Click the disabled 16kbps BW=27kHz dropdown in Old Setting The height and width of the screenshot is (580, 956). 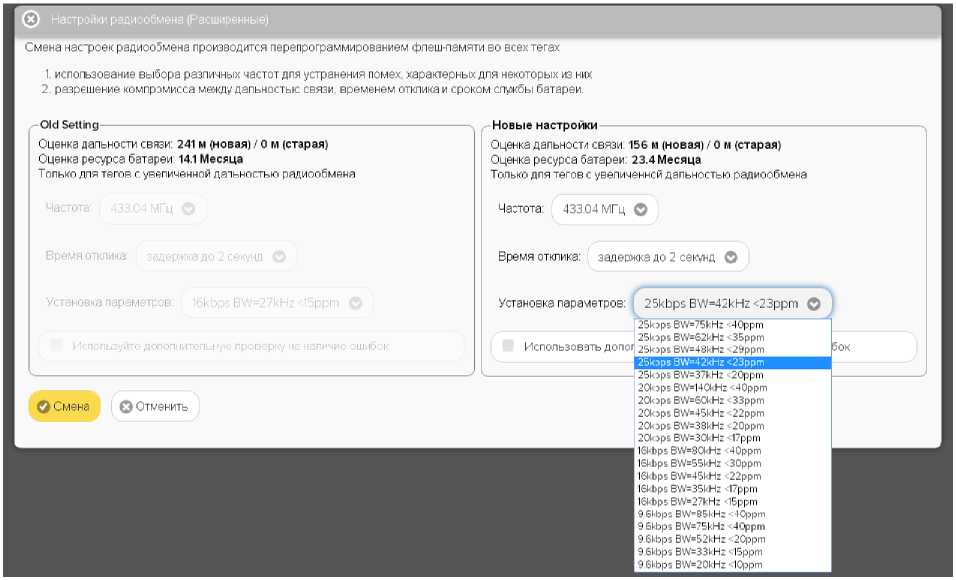click(277, 303)
